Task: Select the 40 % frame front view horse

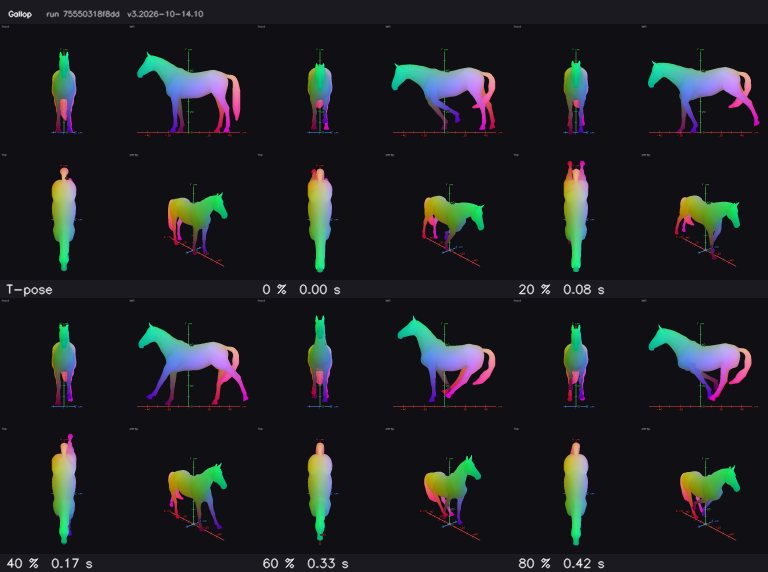Action: pos(64,364)
